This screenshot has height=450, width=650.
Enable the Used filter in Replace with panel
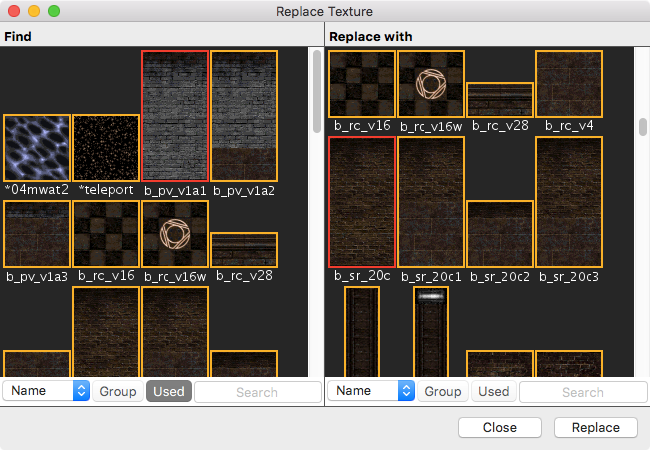coord(493,391)
